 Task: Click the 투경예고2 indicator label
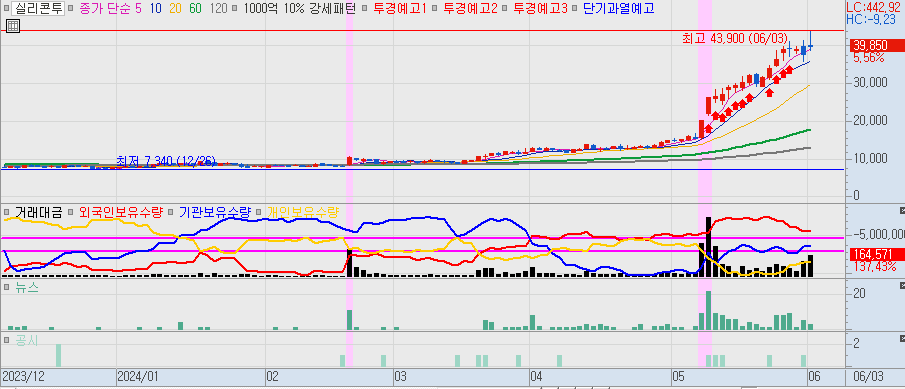(x=470, y=8)
